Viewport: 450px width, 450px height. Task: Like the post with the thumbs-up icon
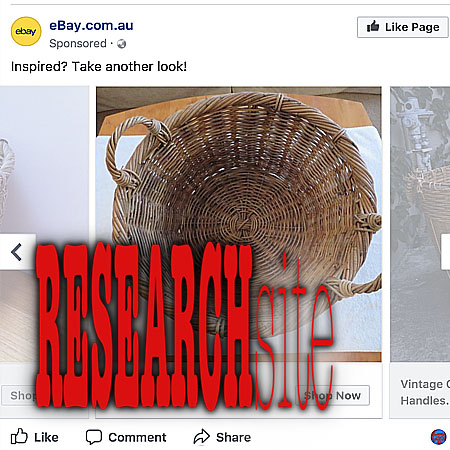point(19,437)
